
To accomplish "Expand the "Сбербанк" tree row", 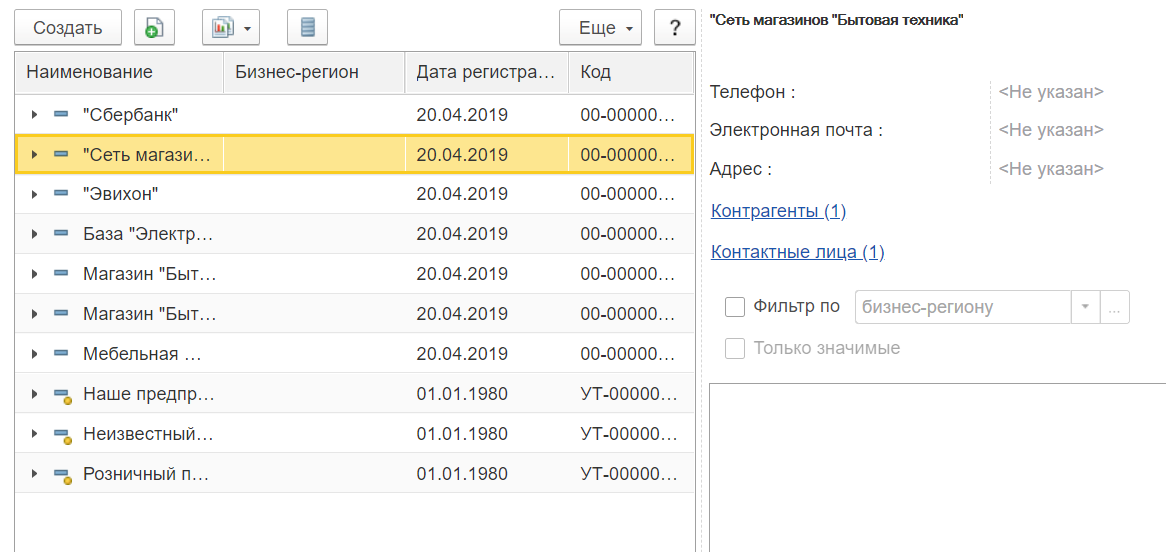I will [35, 115].
